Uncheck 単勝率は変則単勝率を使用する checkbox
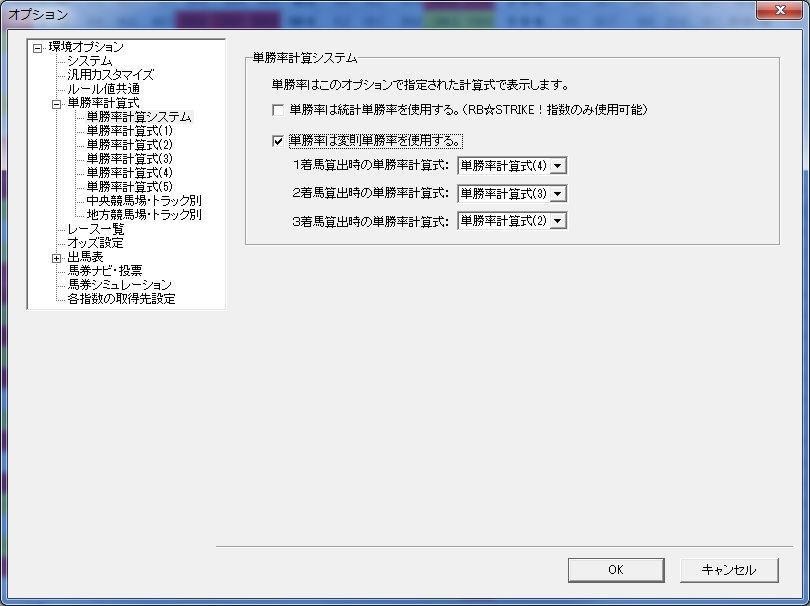Viewport: 810px width, 606px height. coord(278,141)
